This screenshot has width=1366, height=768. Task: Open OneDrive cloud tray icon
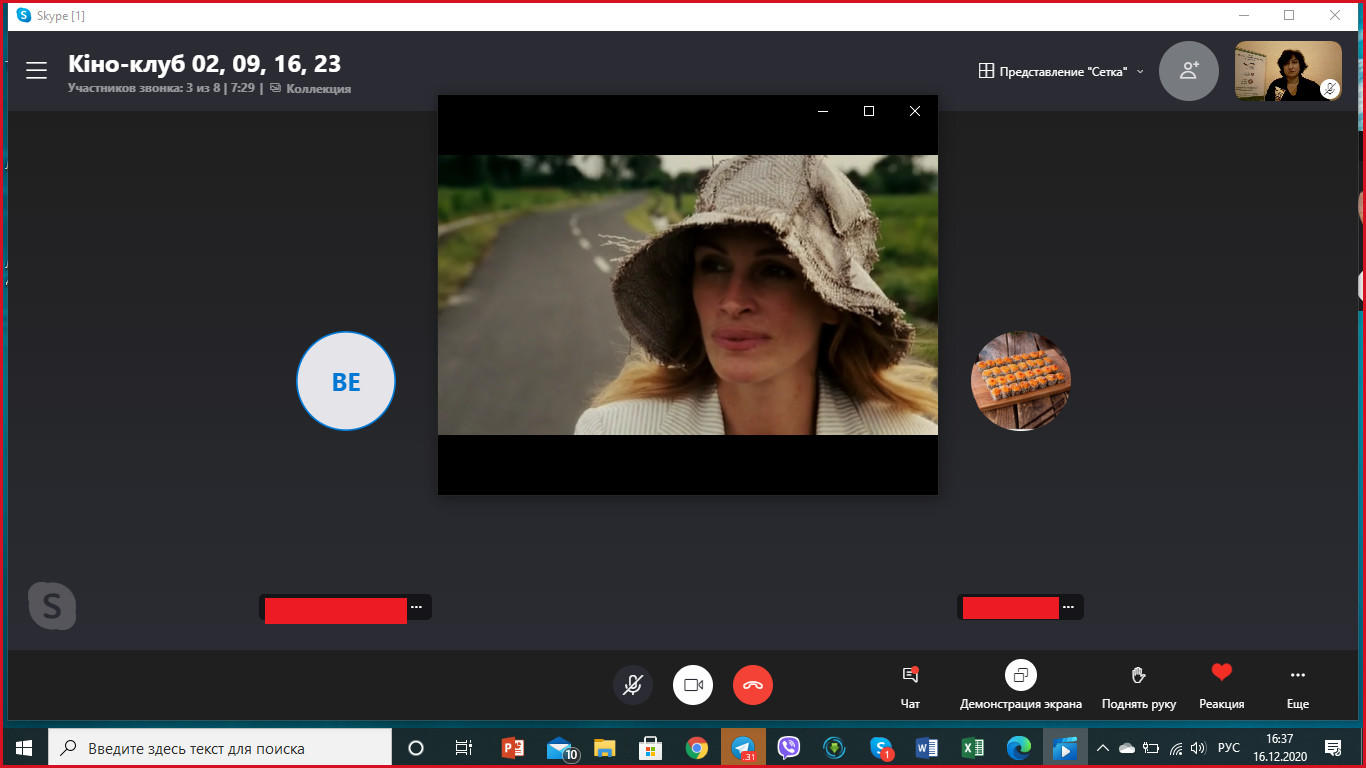coord(1127,747)
